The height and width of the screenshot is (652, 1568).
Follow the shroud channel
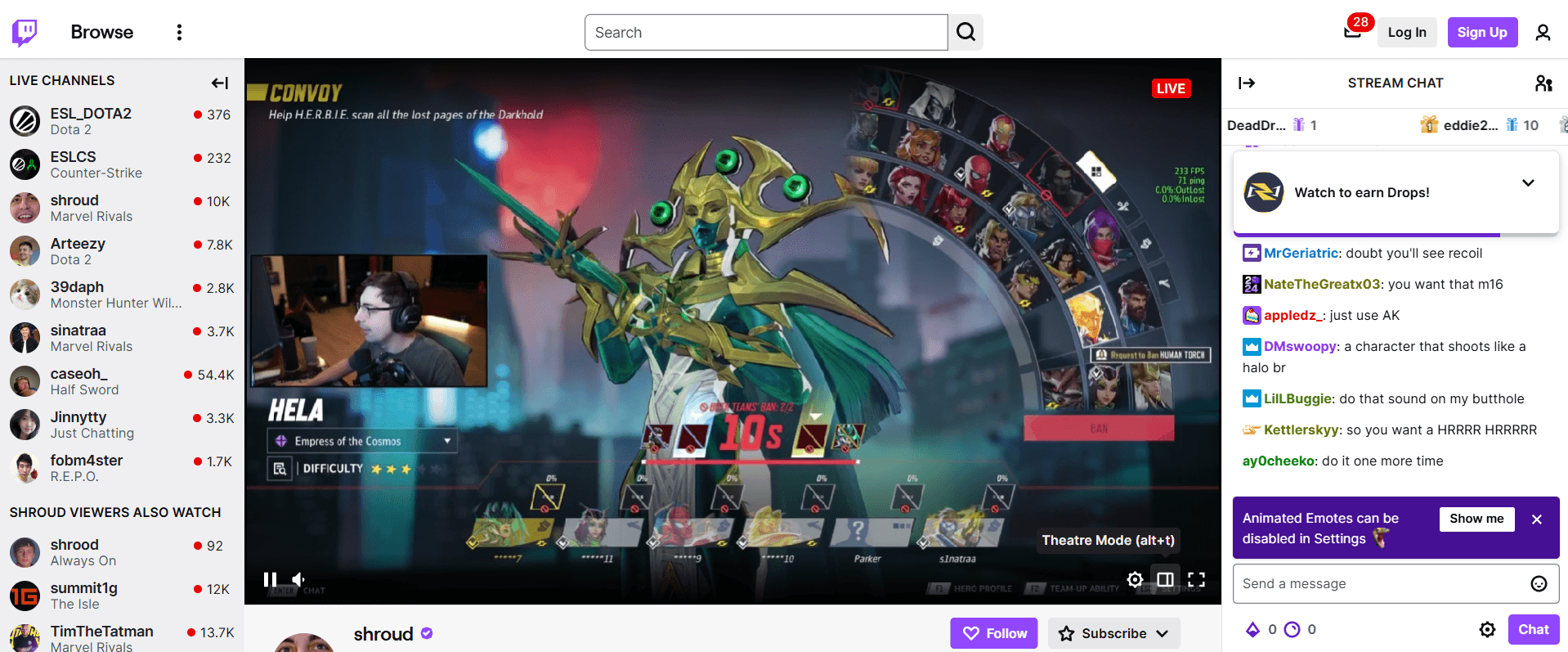click(x=994, y=633)
